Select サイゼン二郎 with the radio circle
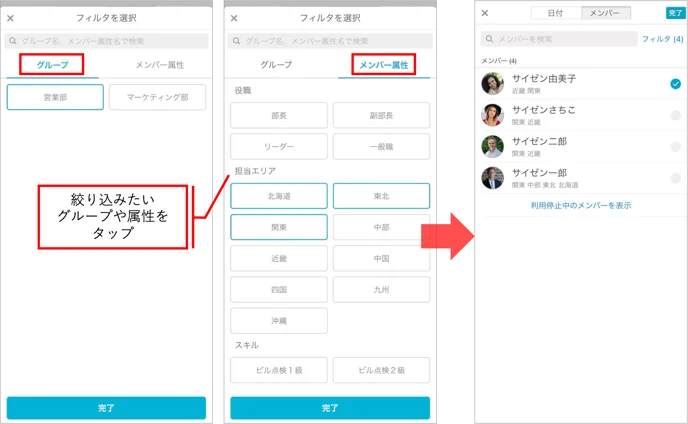 click(675, 147)
